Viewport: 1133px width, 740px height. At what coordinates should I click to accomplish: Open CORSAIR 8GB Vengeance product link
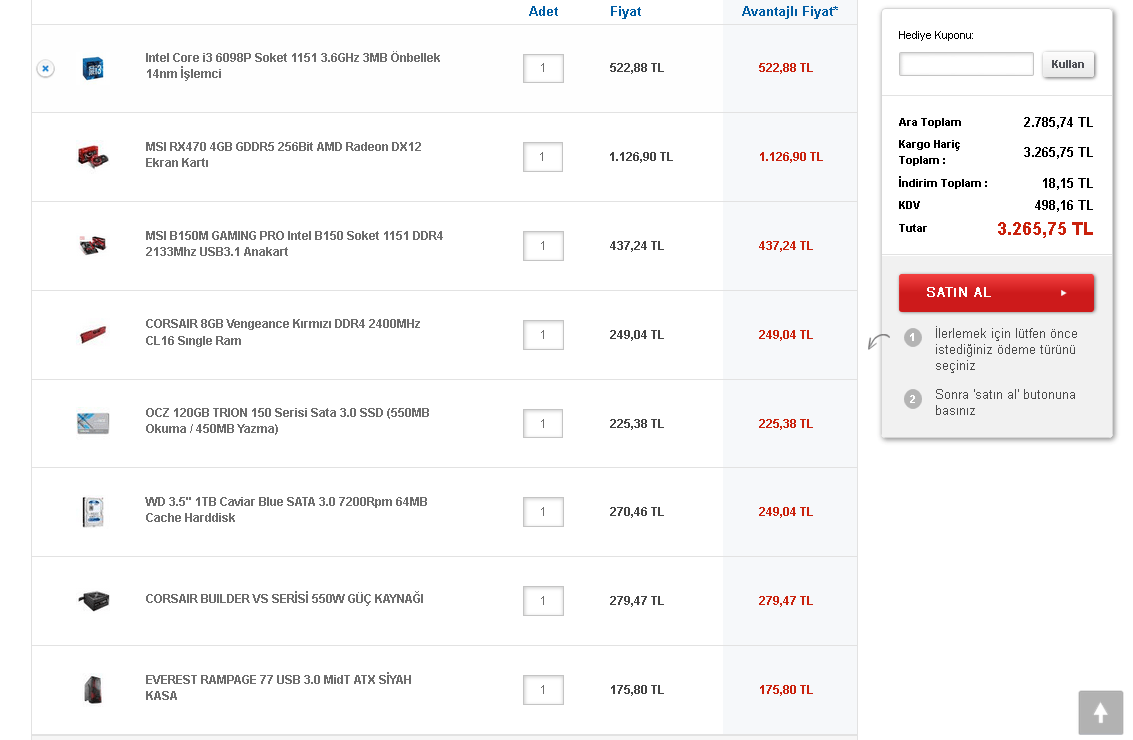[283, 332]
